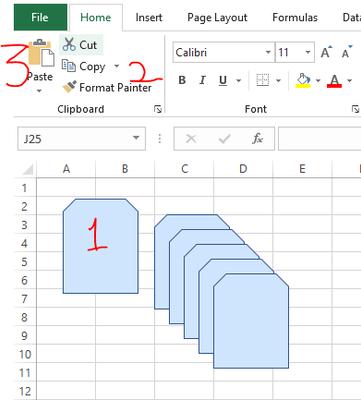Open the Paste options arrow below Paste
The width and height of the screenshot is (361, 400).
tap(39, 91)
